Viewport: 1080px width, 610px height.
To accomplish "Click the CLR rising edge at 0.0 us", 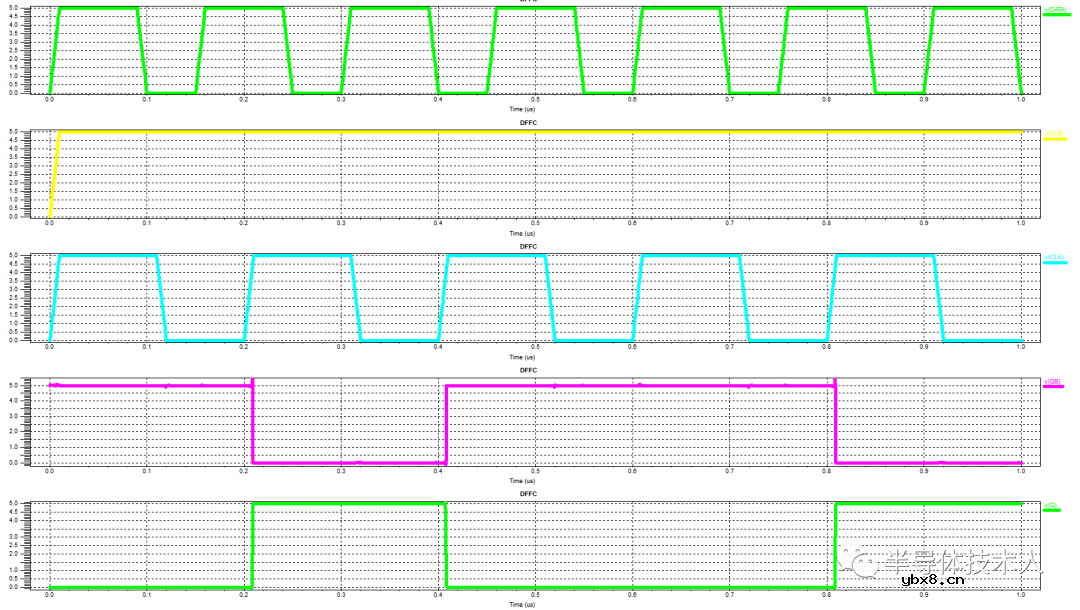I will [55, 170].
